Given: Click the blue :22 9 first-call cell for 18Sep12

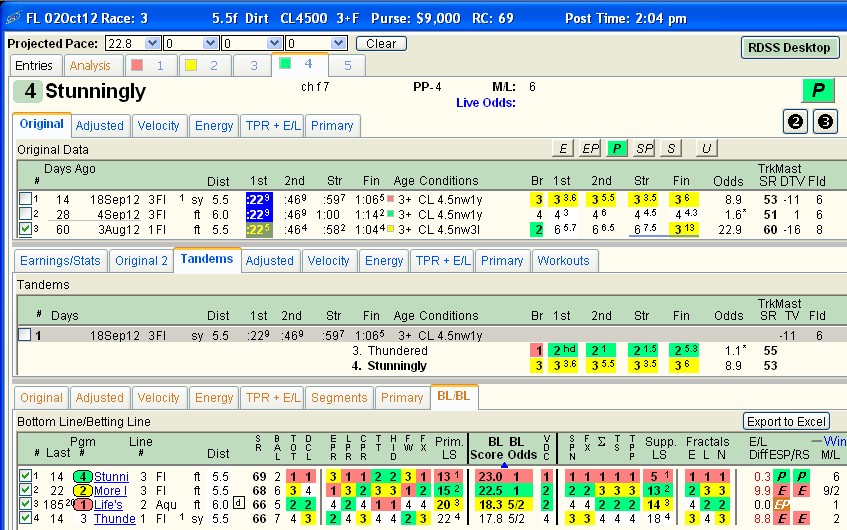Looking at the screenshot, I should 259,199.
